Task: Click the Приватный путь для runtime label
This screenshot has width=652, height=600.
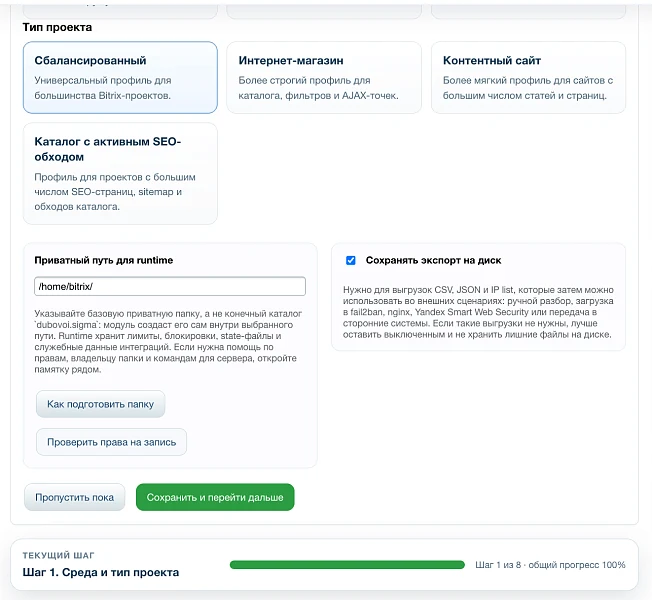Action: [x=104, y=260]
